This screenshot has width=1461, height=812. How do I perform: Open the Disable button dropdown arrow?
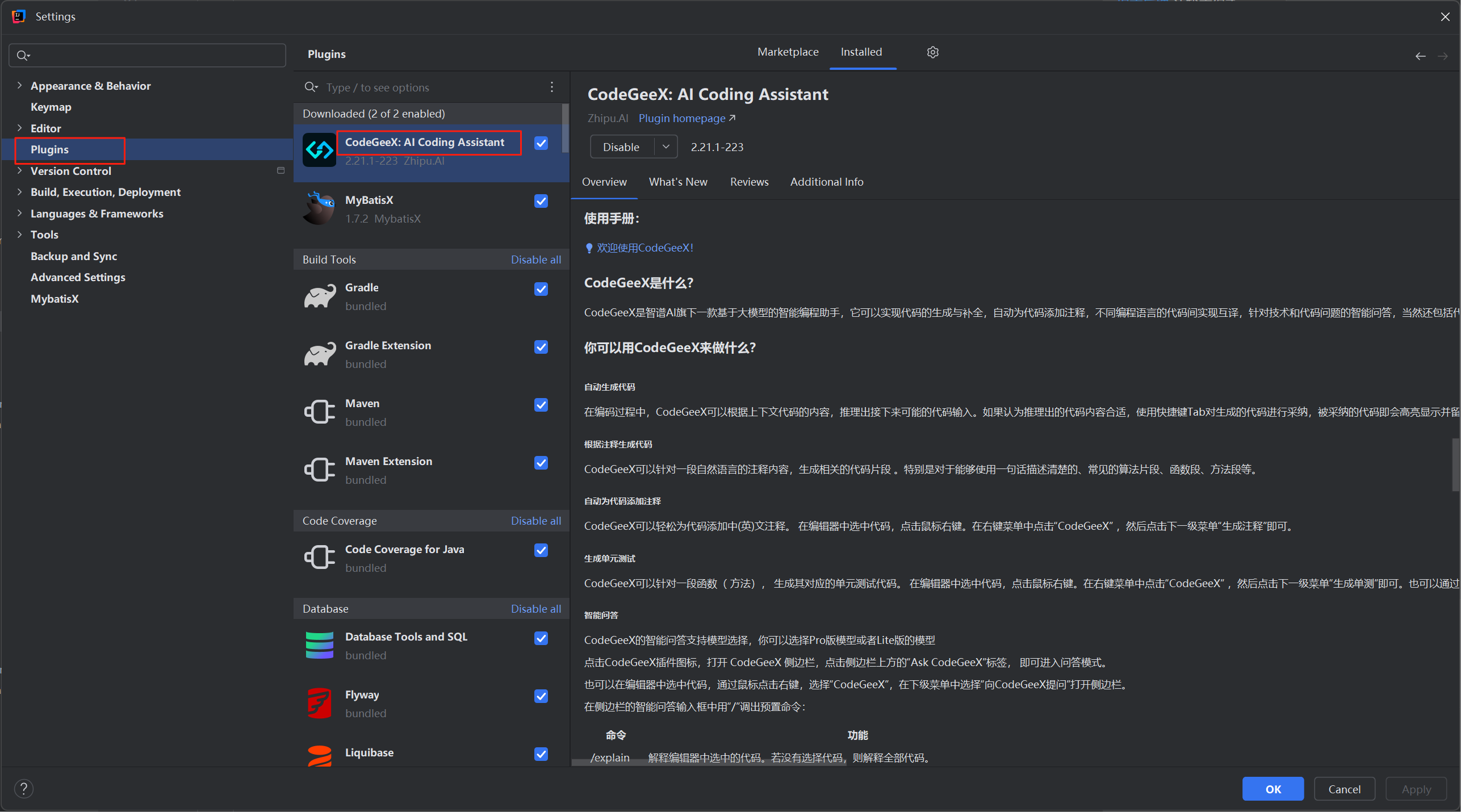tap(665, 147)
